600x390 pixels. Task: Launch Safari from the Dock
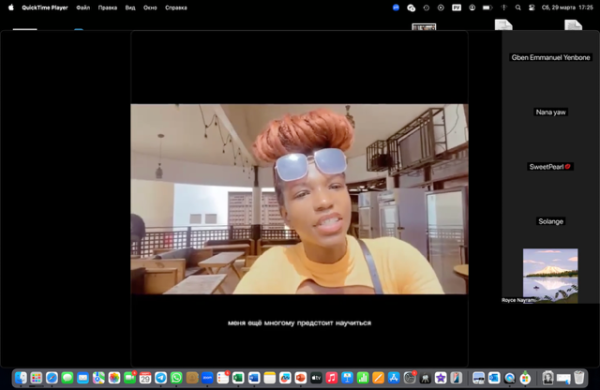tap(52, 378)
